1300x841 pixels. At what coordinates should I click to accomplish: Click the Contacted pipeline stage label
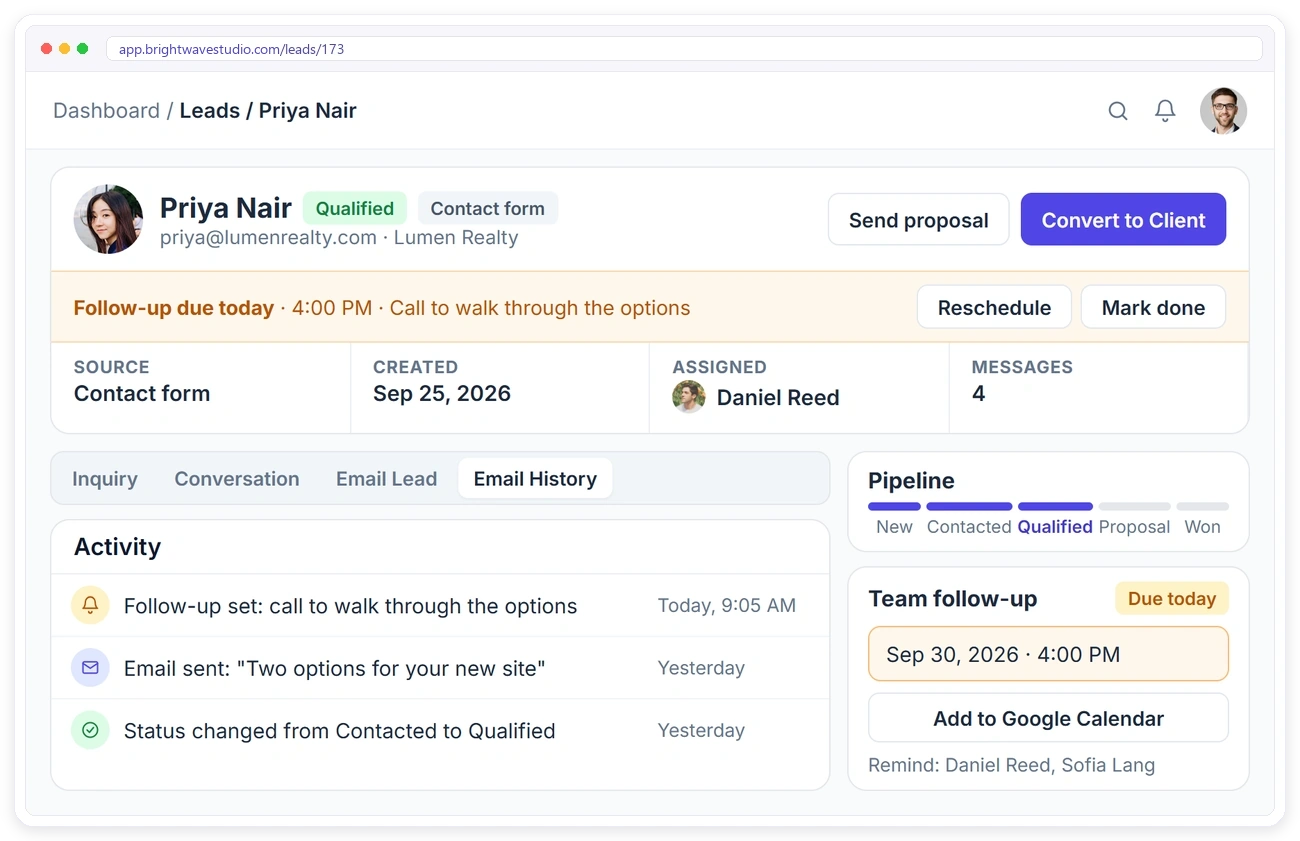click(x=969, y=527)
